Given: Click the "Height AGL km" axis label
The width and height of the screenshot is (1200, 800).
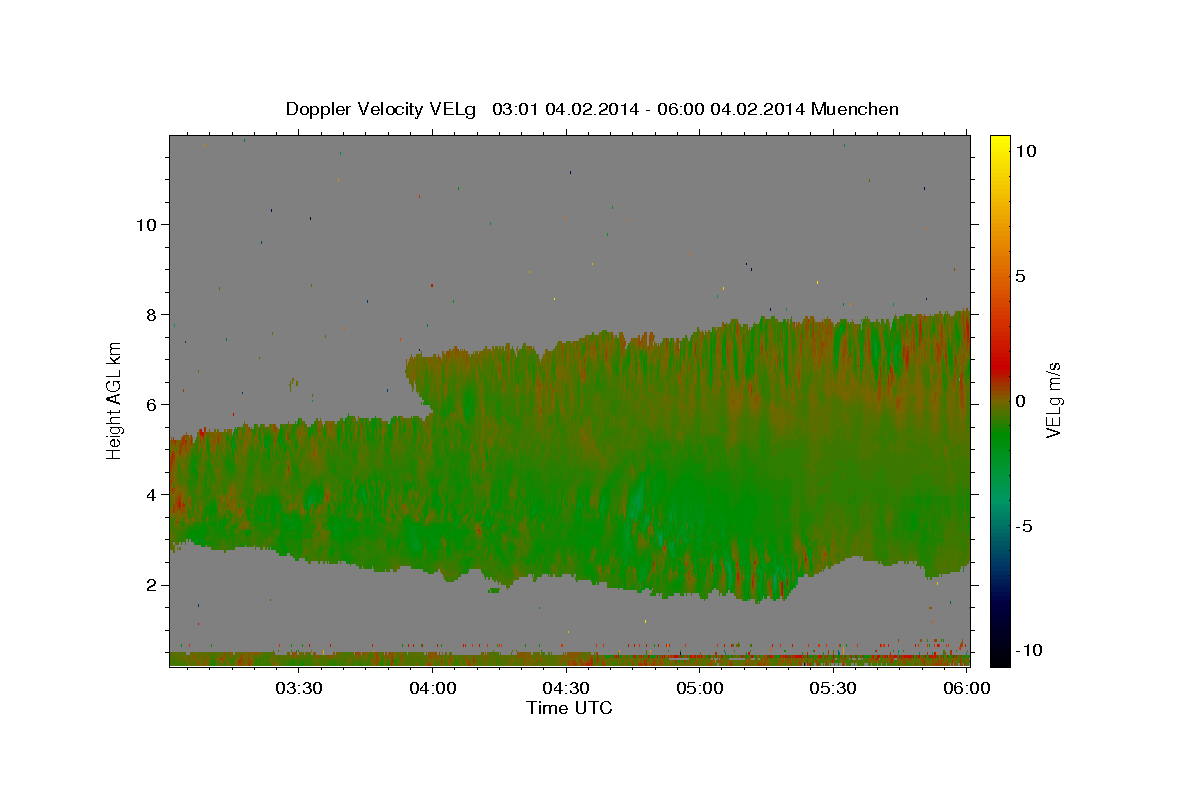Looking at the screenshot, I should click(x=115, y=400).
